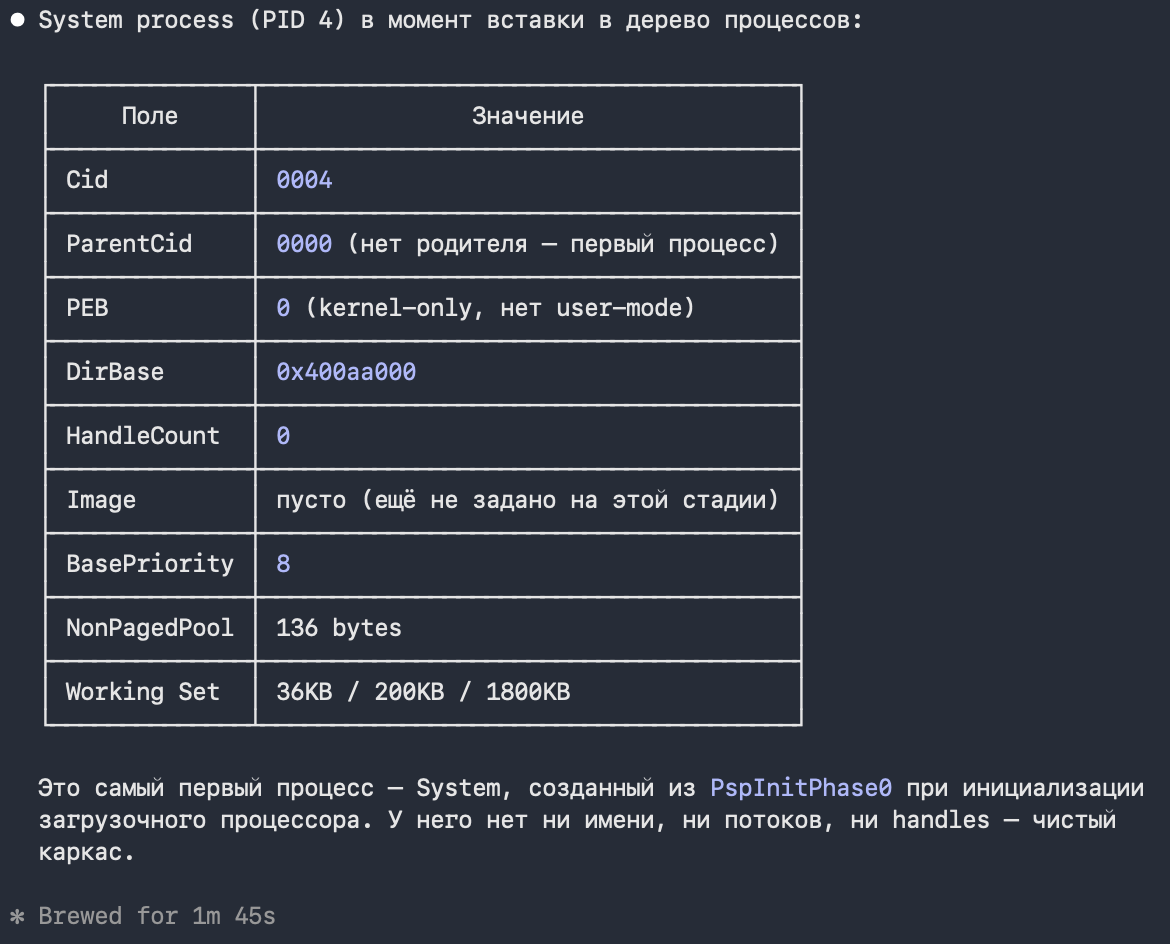Click the Working Set sizes cell
Screen dimensions: 1170x944
point(528,693)
